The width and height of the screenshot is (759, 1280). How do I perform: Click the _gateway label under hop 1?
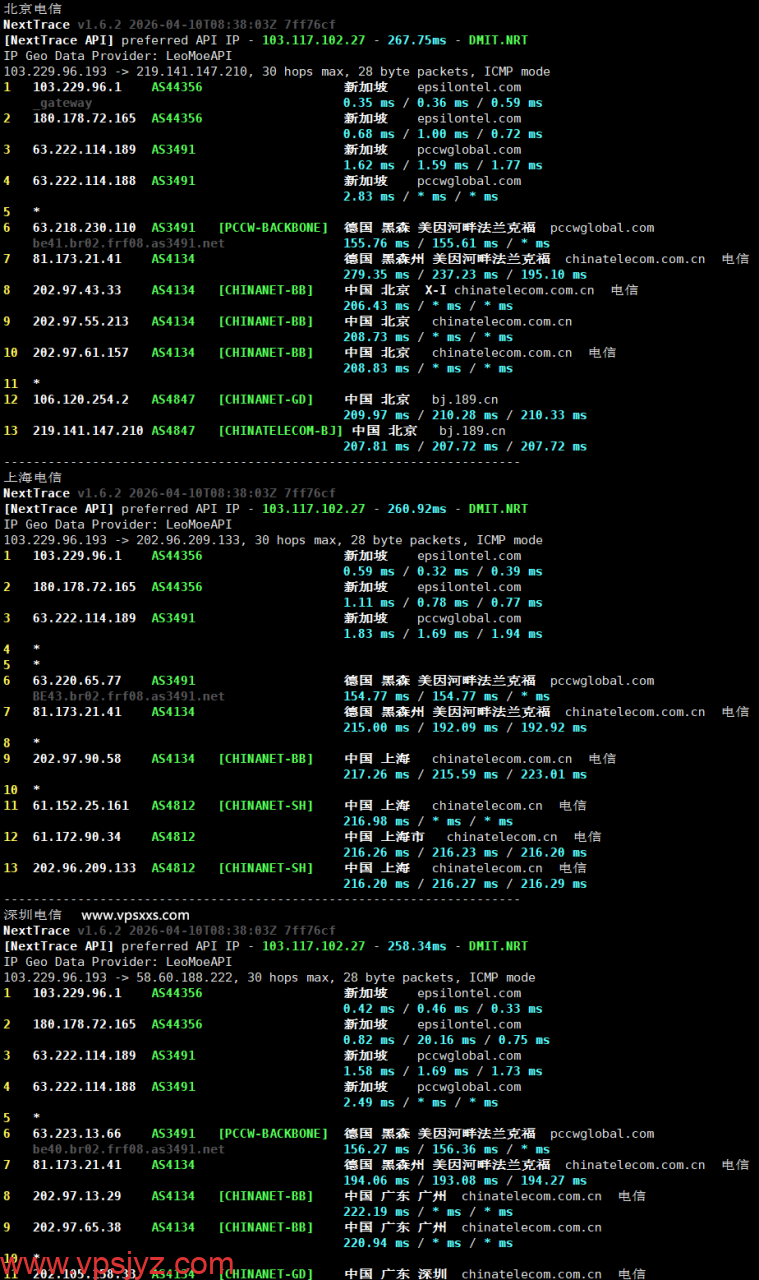point(62,103)
